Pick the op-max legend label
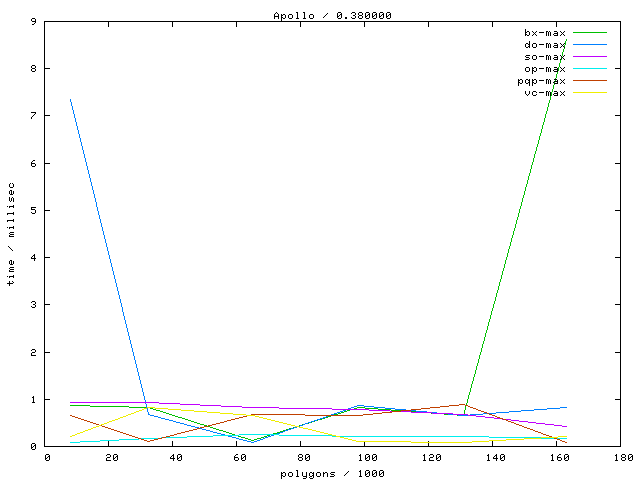640x480 pixels. pos(544,69)
